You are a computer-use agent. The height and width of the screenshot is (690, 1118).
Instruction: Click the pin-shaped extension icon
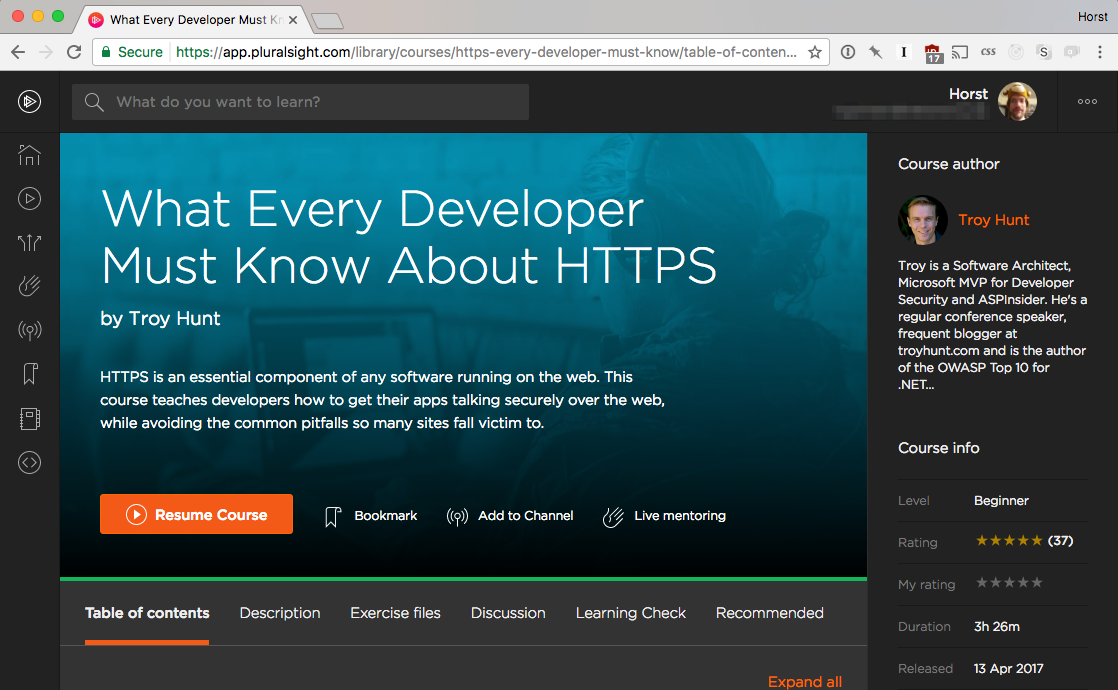pyautogui.click(x=876, y=52)
